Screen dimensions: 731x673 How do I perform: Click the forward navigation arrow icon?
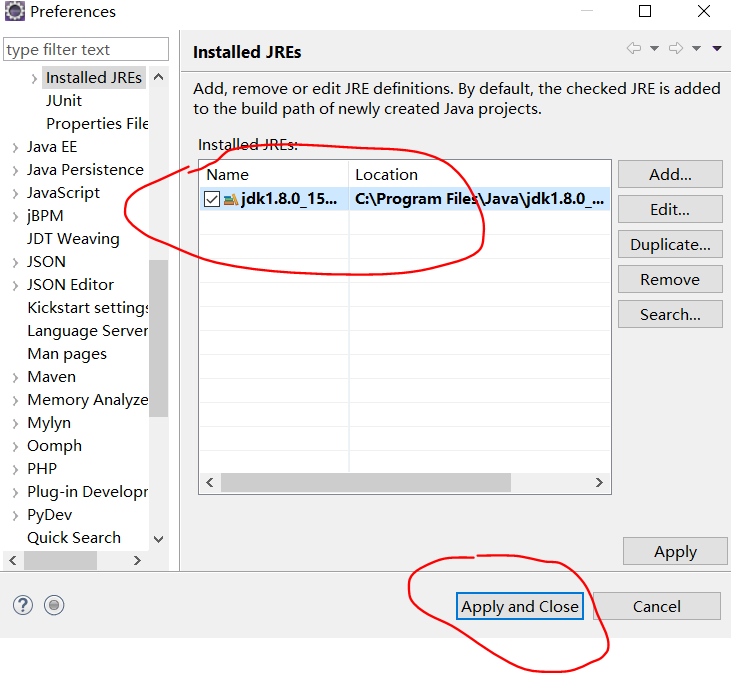[x=676, y=48]
